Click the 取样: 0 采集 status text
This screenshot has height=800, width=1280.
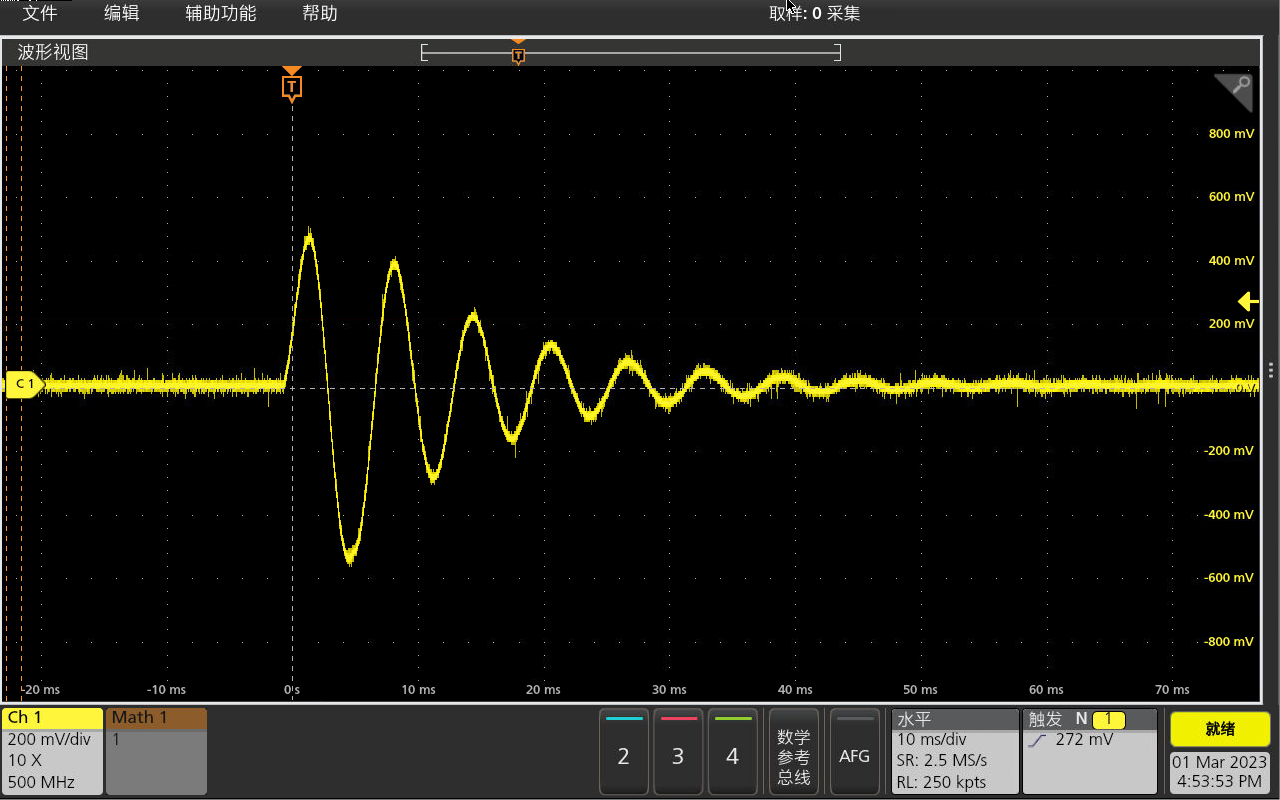coord(815,13)
